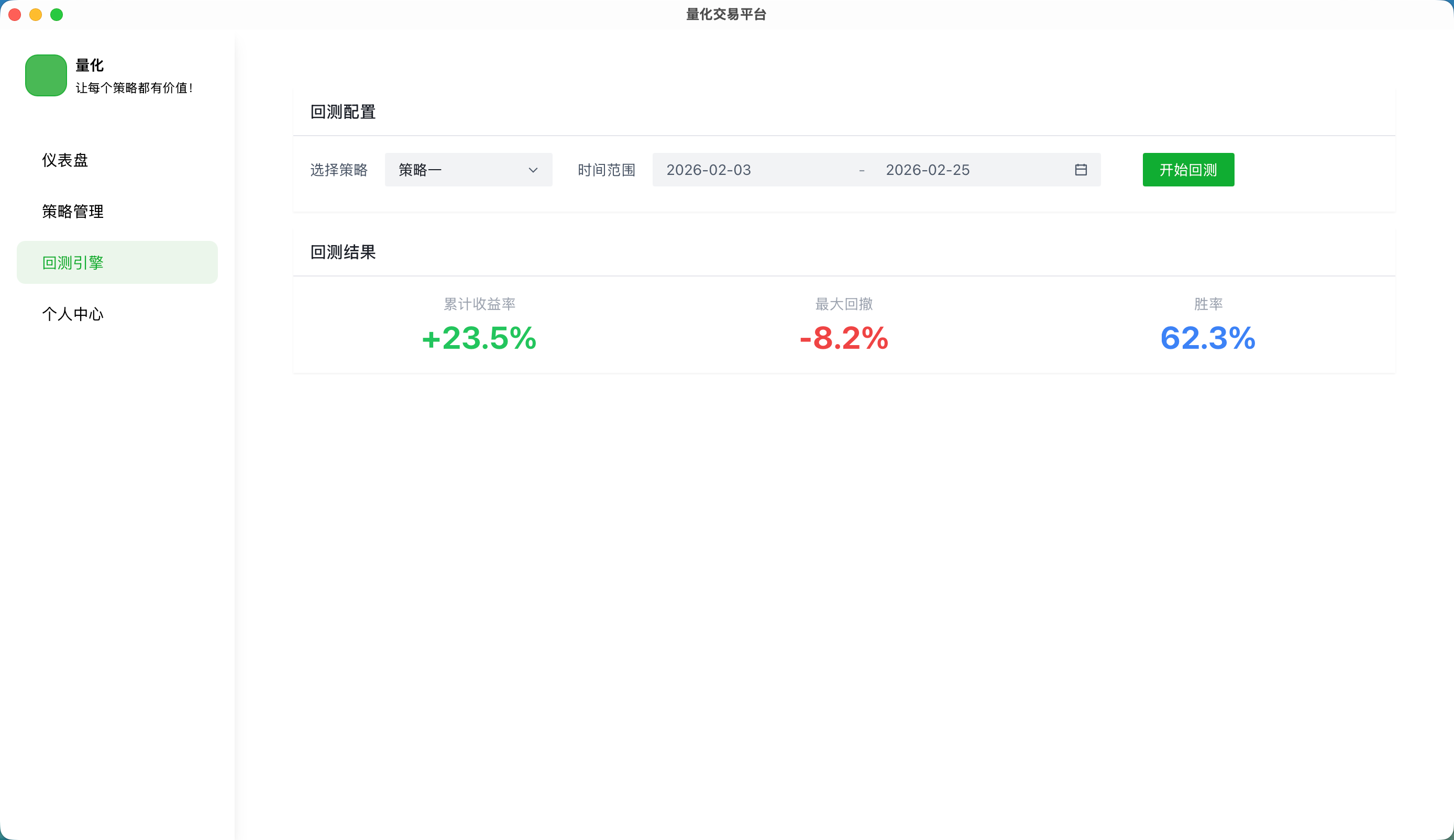The width and height of the screenshot is (1454, 840).
Task: Open 个人中心 in the sidebar
Action: 73,314
